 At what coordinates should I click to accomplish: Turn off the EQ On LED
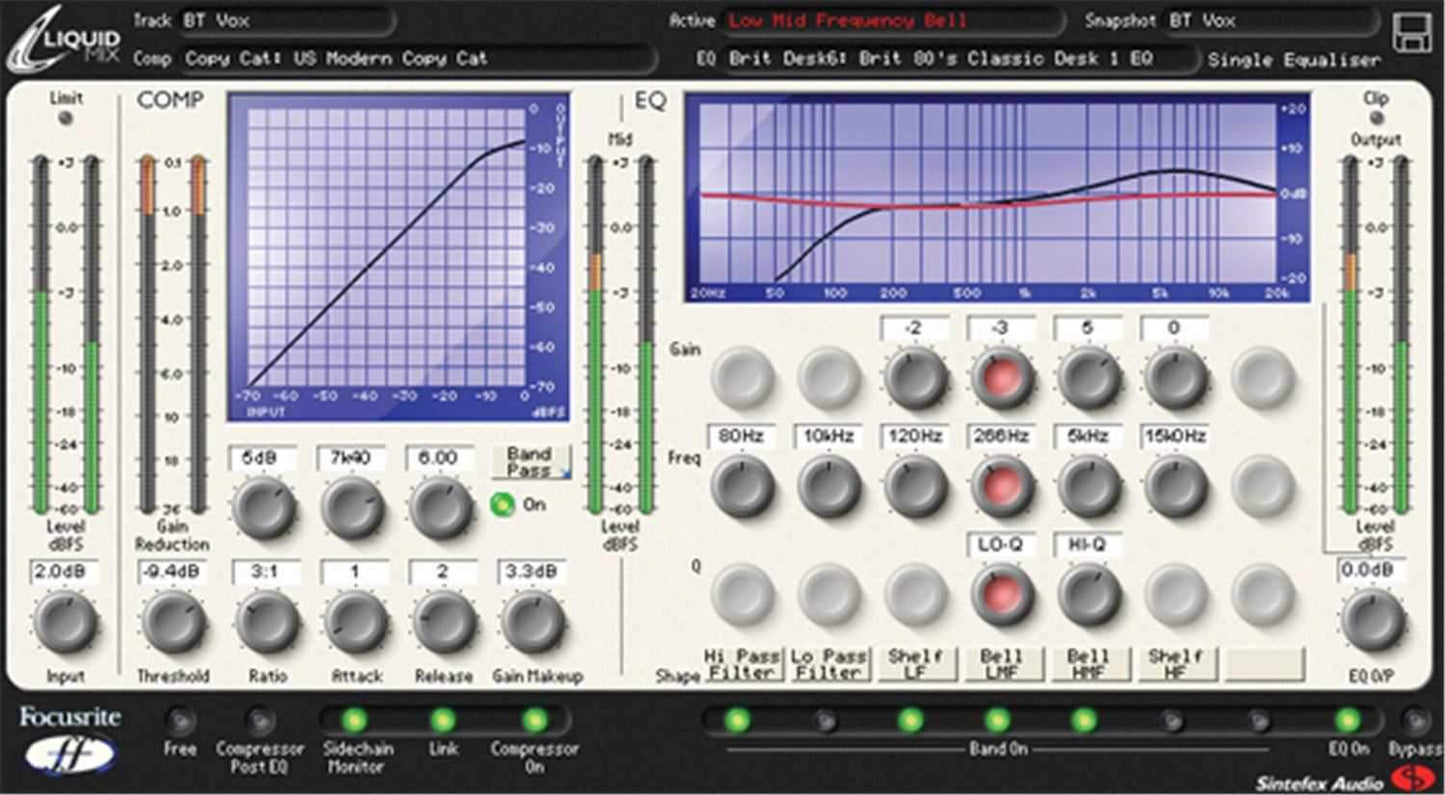coord(1347,718)
